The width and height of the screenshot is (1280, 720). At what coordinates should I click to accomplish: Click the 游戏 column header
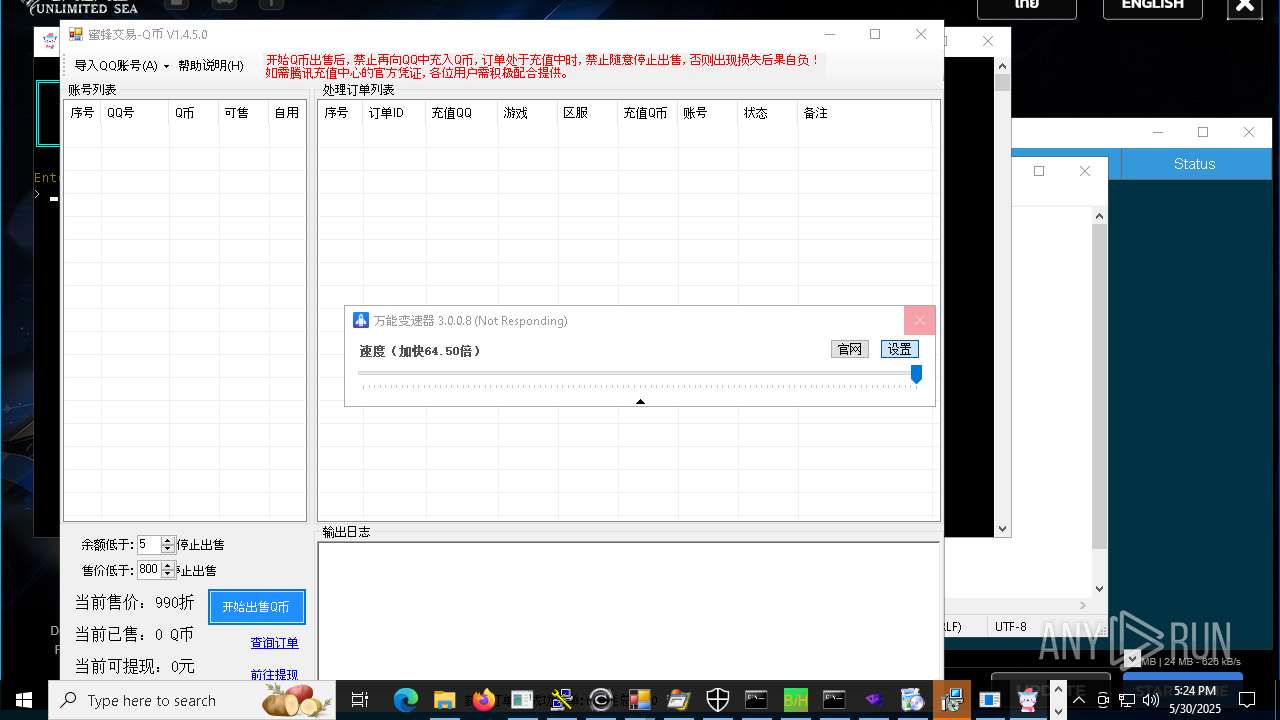coord(527,113)
